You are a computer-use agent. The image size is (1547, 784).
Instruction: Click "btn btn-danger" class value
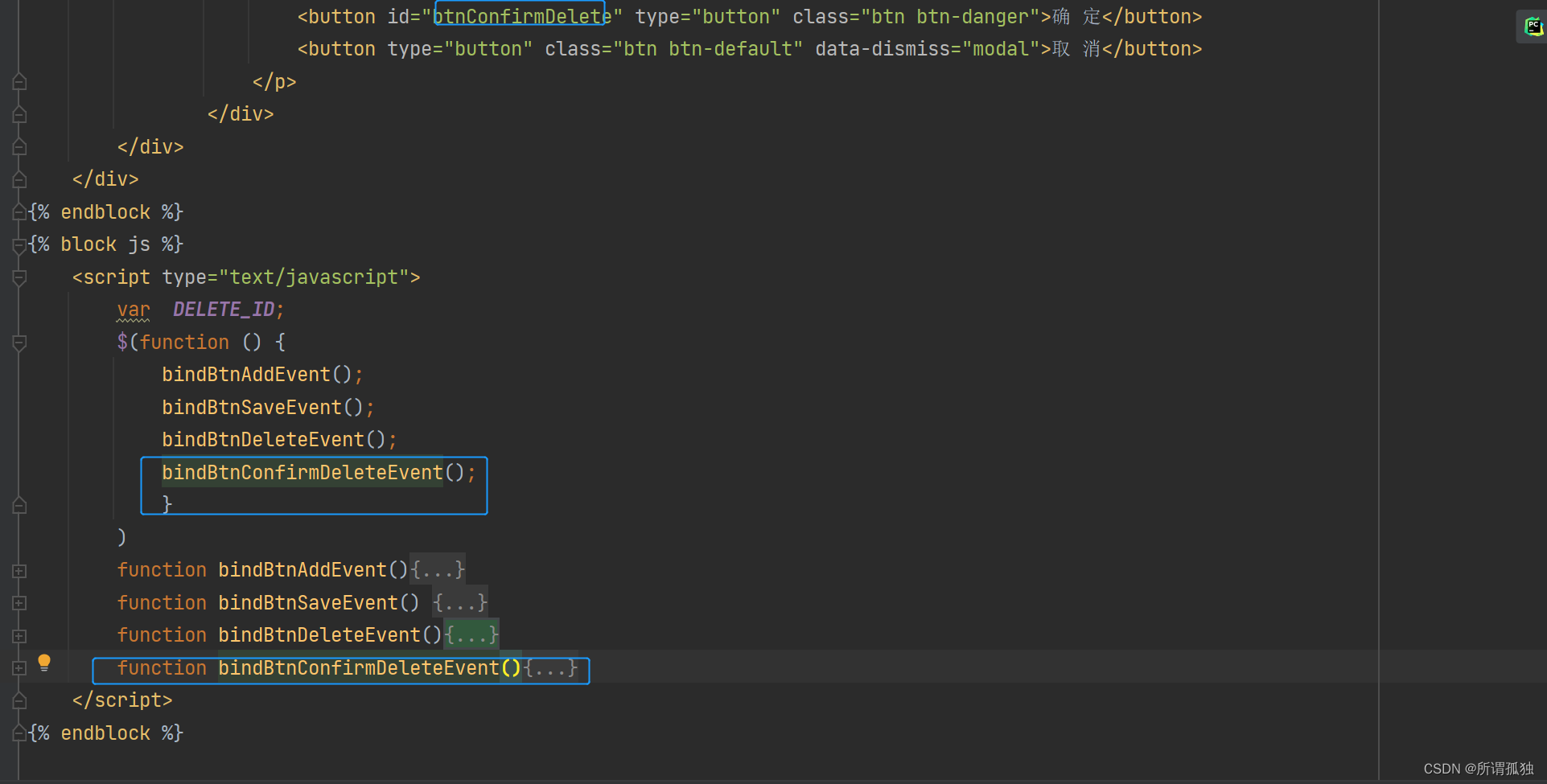tap(951, 16)
